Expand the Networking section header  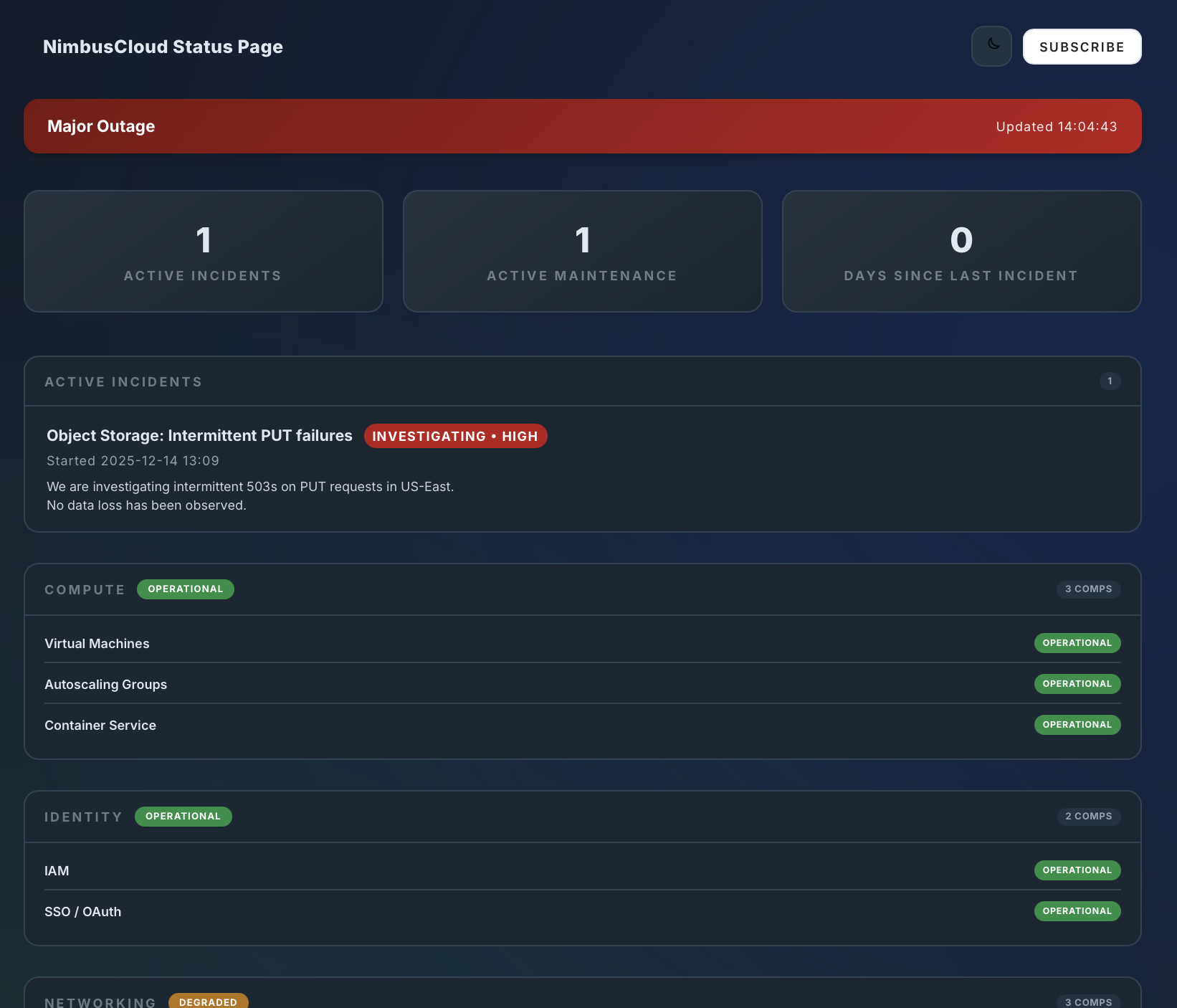[x=582, y=994]
